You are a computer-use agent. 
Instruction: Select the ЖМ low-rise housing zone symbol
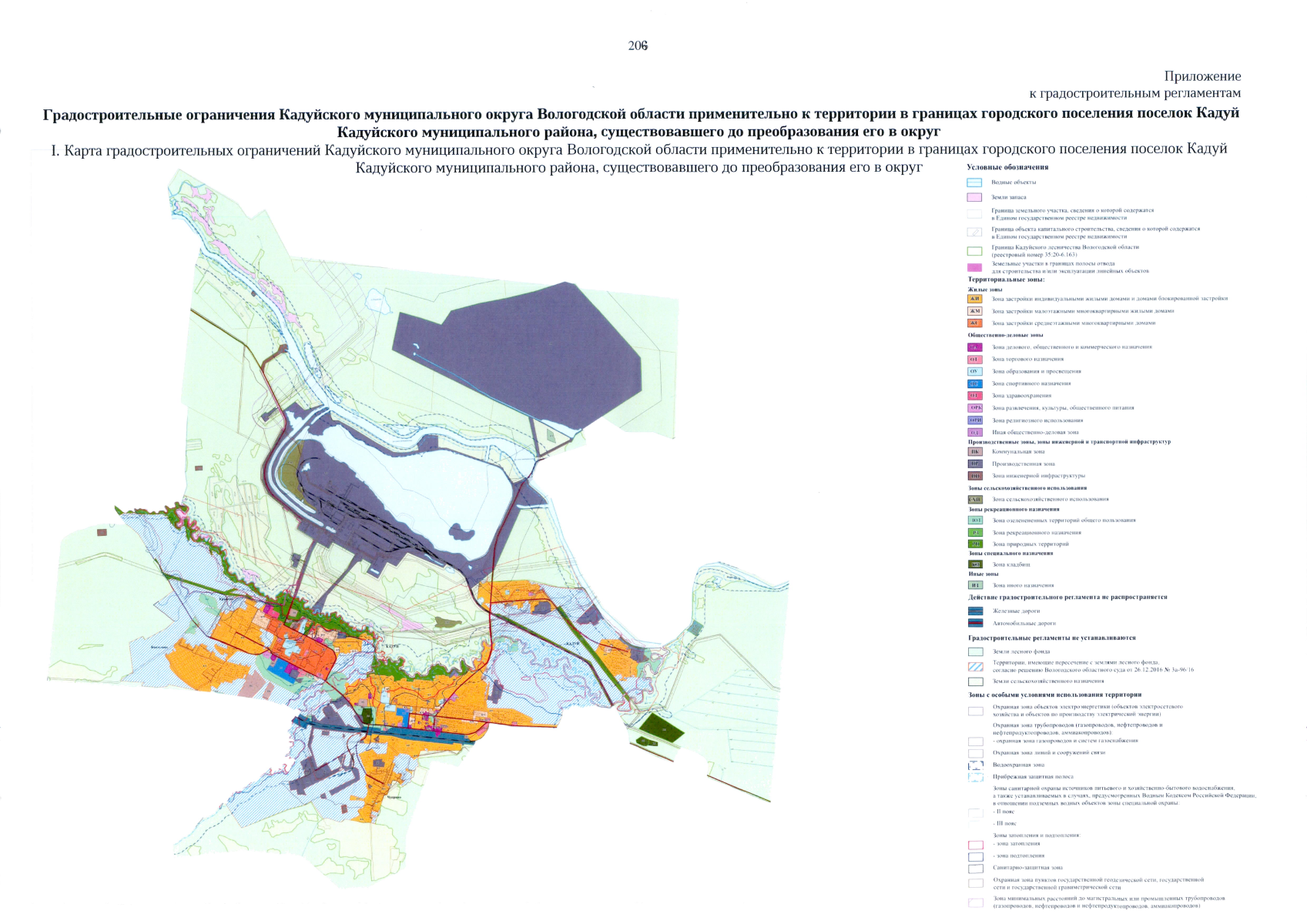click(974, 311)
